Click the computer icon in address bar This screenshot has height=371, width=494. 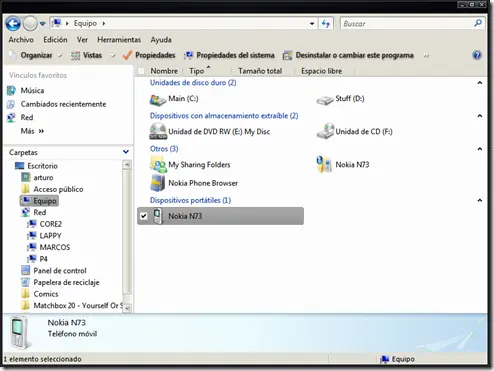tap(57, 23)
